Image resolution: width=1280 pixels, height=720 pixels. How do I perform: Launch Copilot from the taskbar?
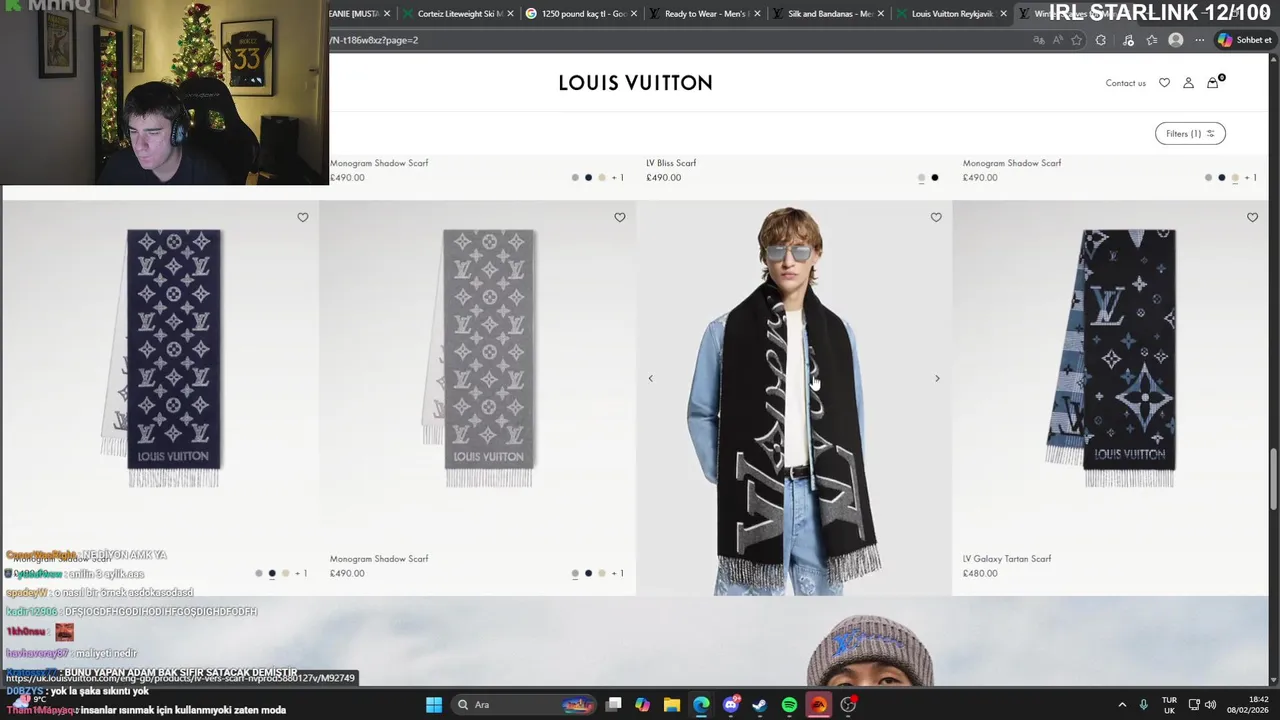tap(642, 705)
